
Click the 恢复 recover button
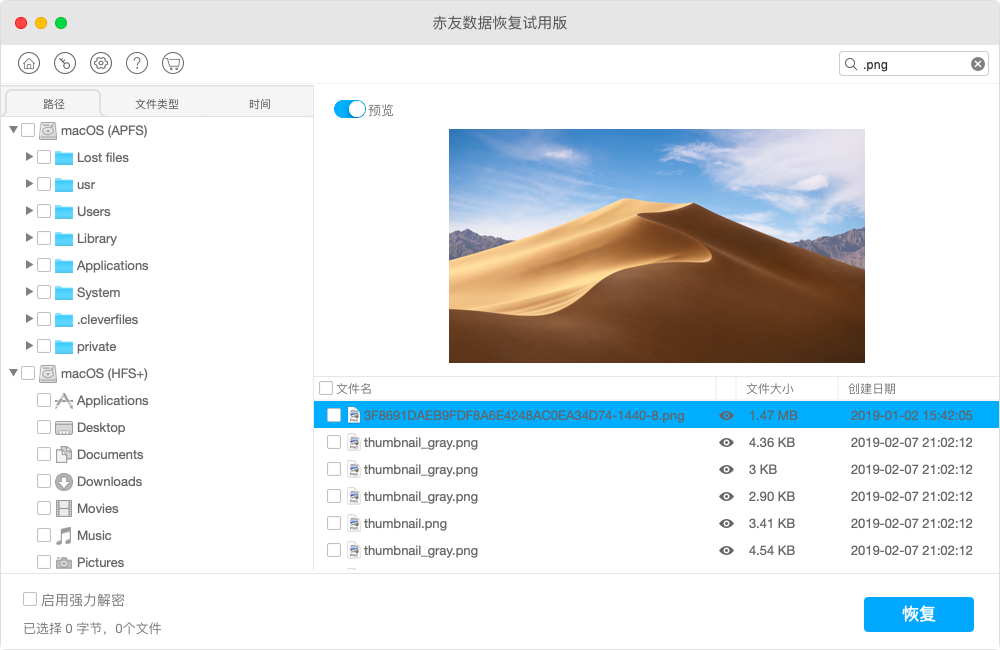(918, 614)
